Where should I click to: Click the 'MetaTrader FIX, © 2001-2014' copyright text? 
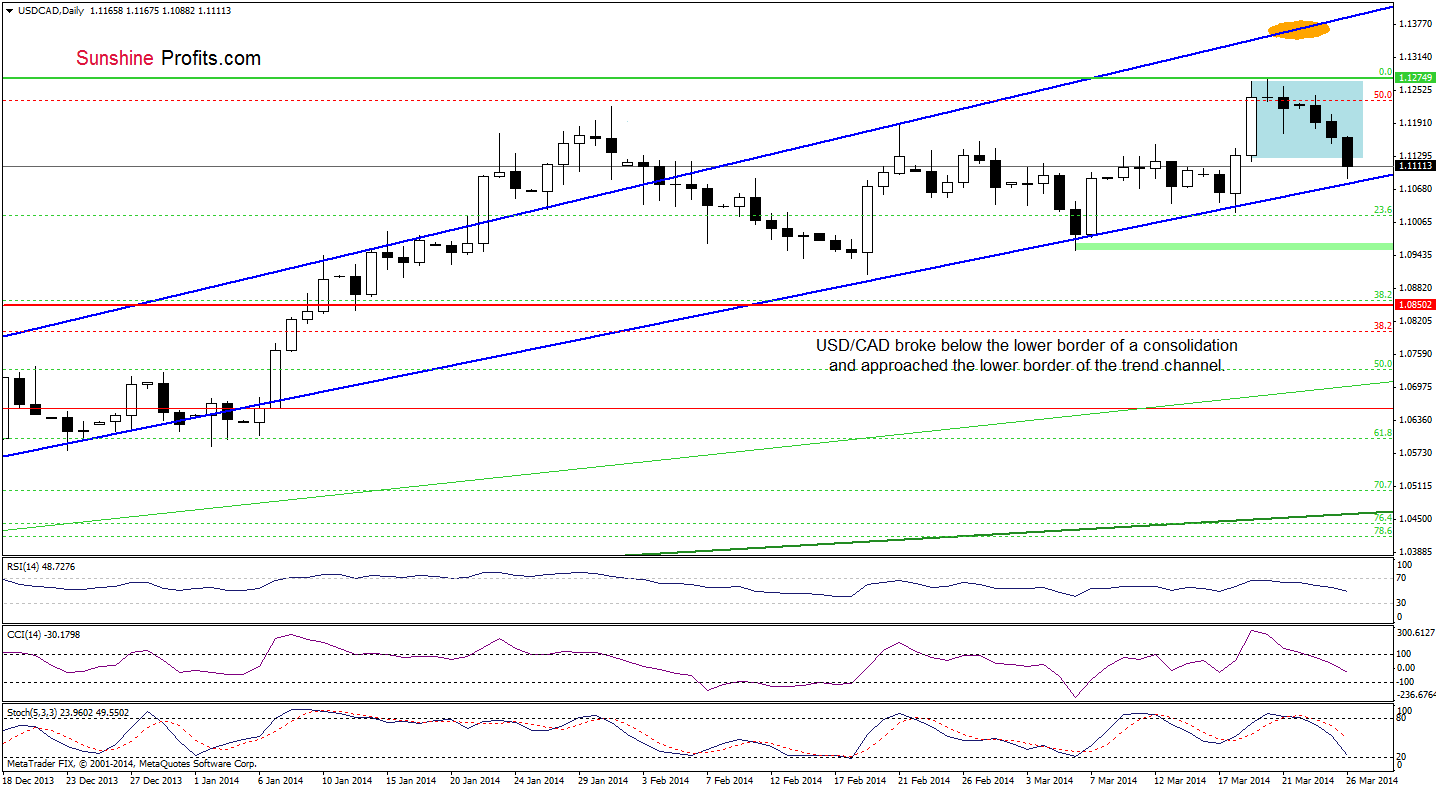click(x=72, y=763)
